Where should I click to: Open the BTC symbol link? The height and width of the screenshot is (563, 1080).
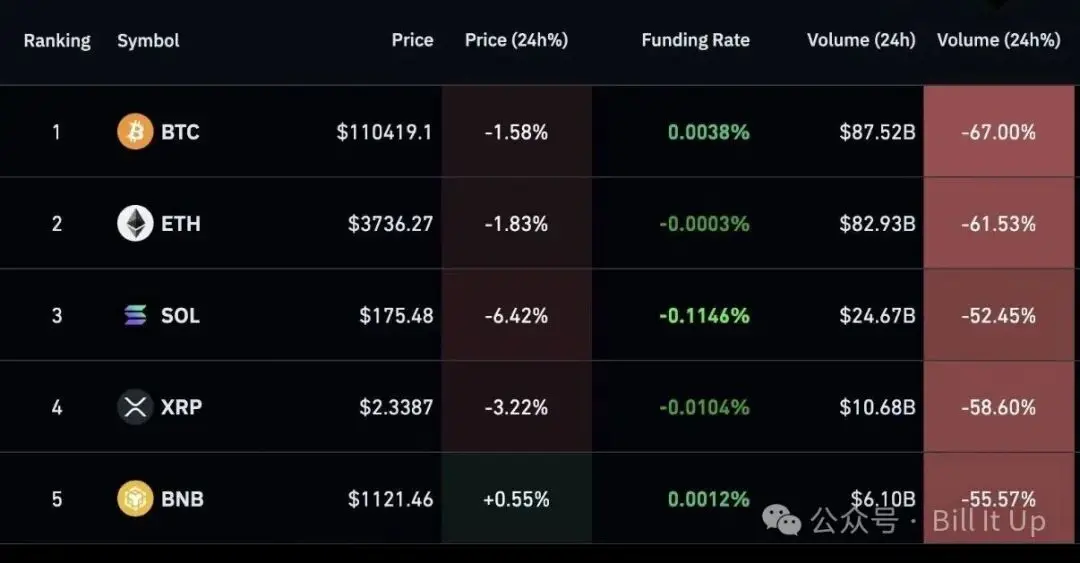point(180,132)
